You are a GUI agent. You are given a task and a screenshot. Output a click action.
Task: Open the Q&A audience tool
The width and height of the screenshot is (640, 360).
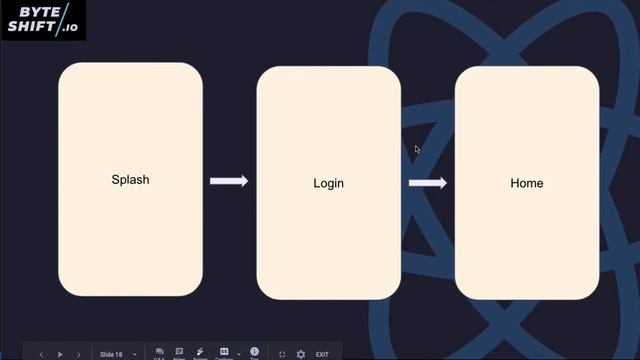click(159, 353)
